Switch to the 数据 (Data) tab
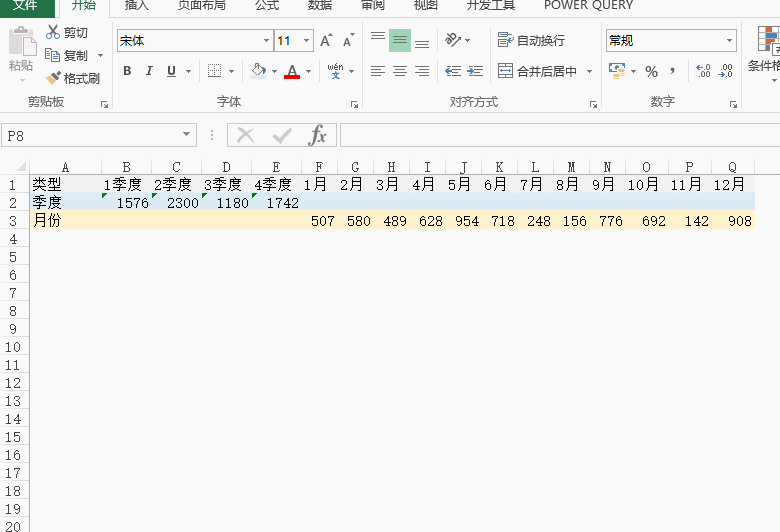Viewport: 780px width, 532px height. 319,5
